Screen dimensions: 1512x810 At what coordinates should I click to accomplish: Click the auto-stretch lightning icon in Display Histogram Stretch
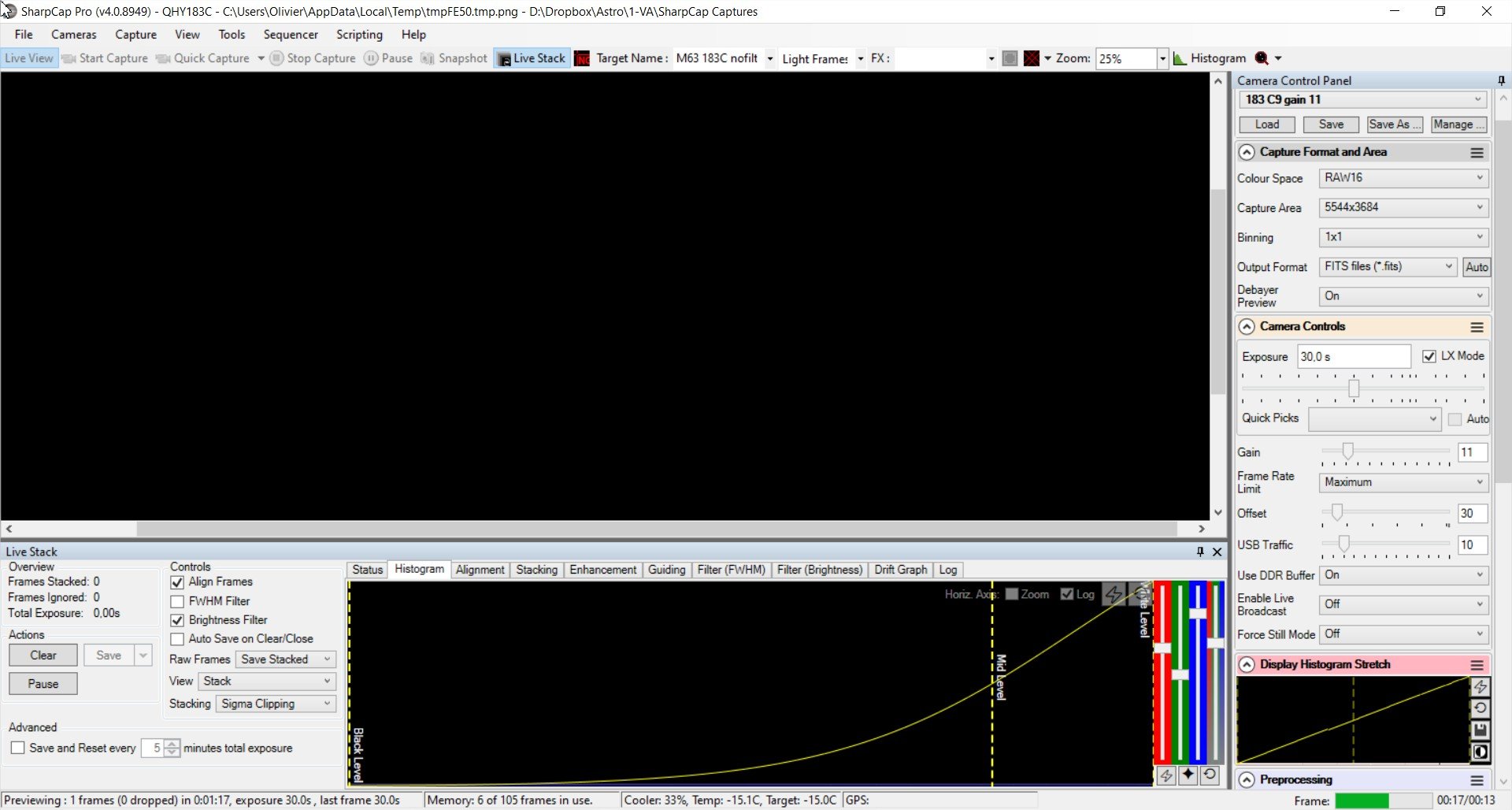click(x=1480, y=687)
